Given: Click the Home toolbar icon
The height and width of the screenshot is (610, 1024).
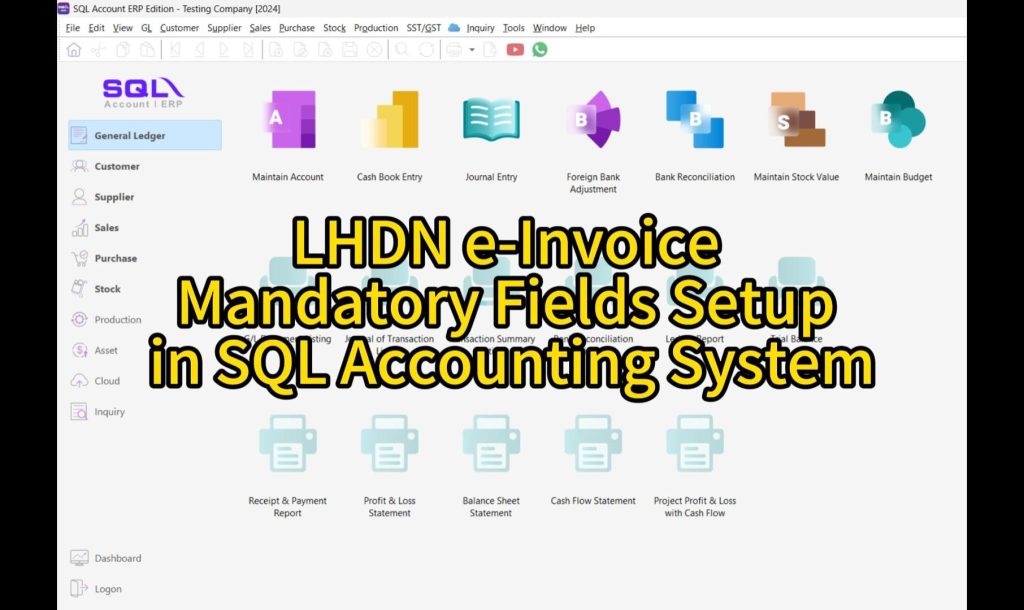Looking at the screenshot, I should [x=74, y=50].
